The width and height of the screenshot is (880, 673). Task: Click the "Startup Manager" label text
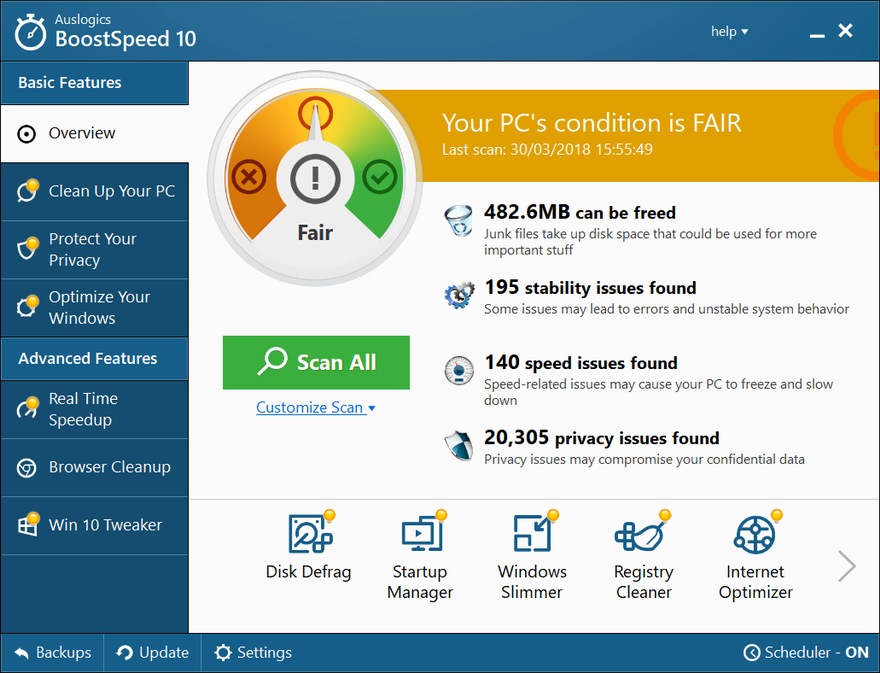(x=420, y=582)
